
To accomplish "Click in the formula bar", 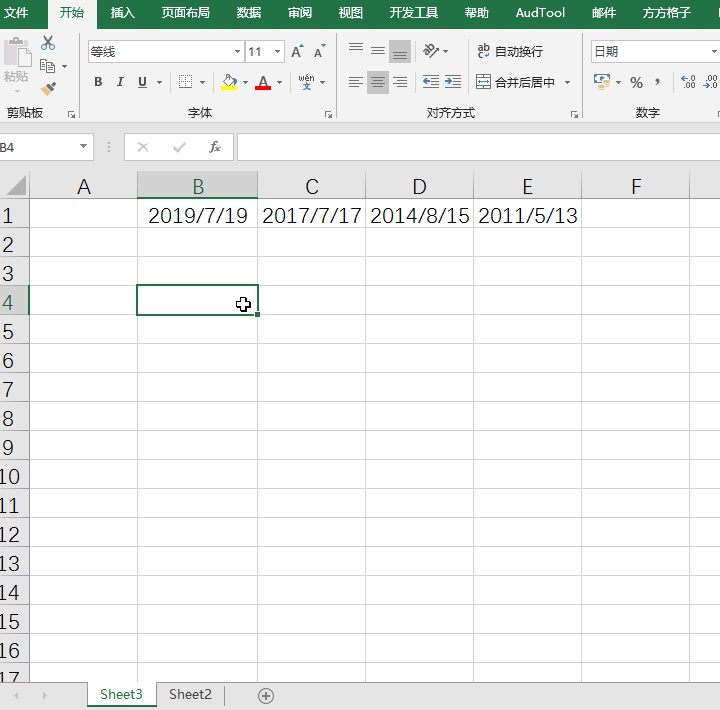I will (x=478, y=147).
